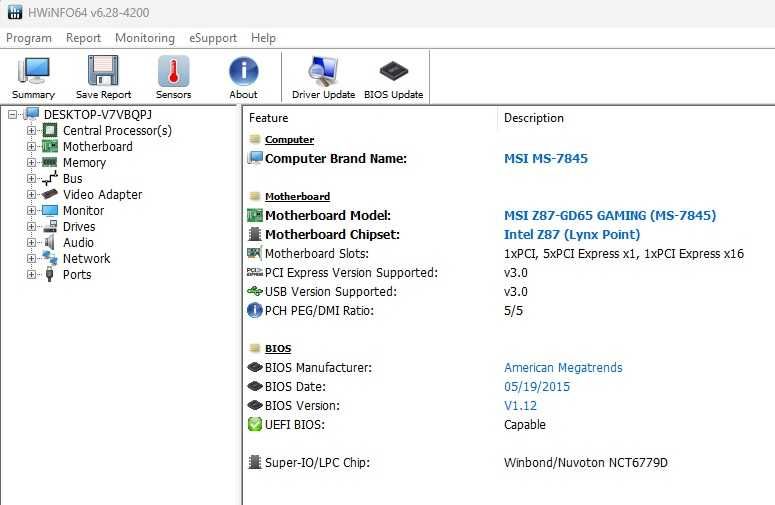The height and width of the screenshot is (505, 775).
Task: Click the About info icon
Action: (243, 71)
